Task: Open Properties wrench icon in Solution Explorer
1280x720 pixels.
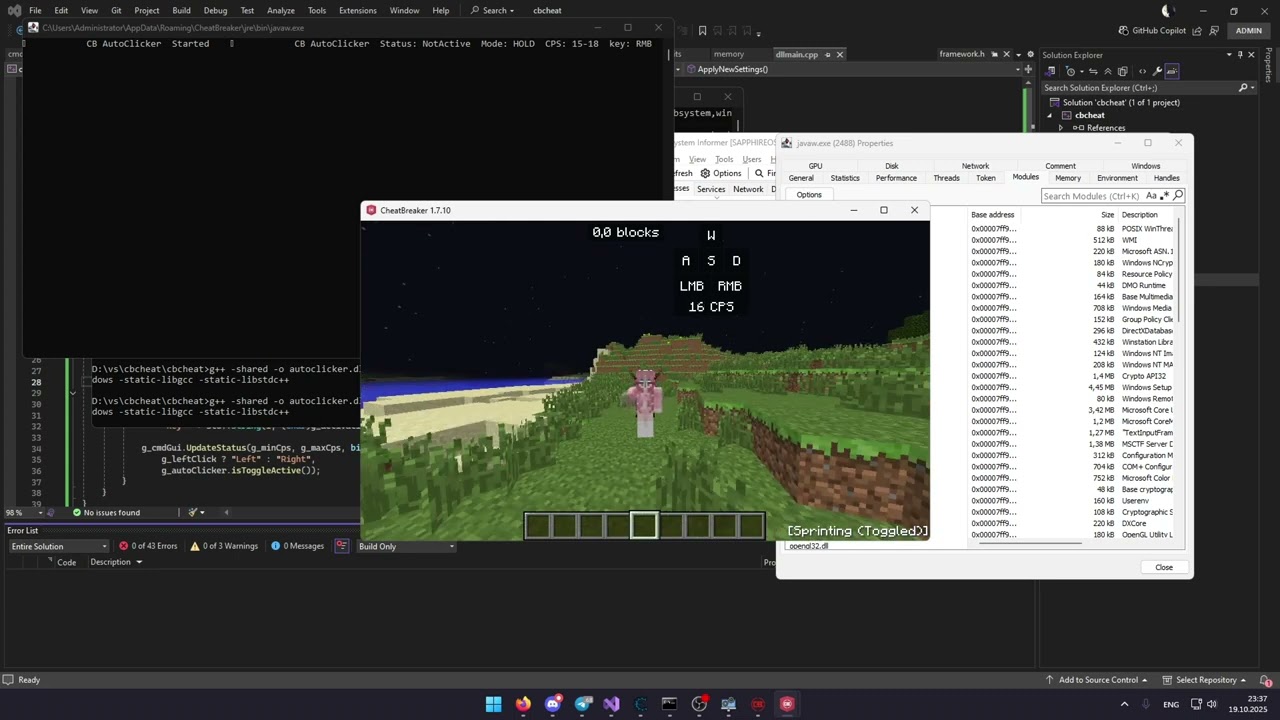Action: click(x=1157, y=71)
